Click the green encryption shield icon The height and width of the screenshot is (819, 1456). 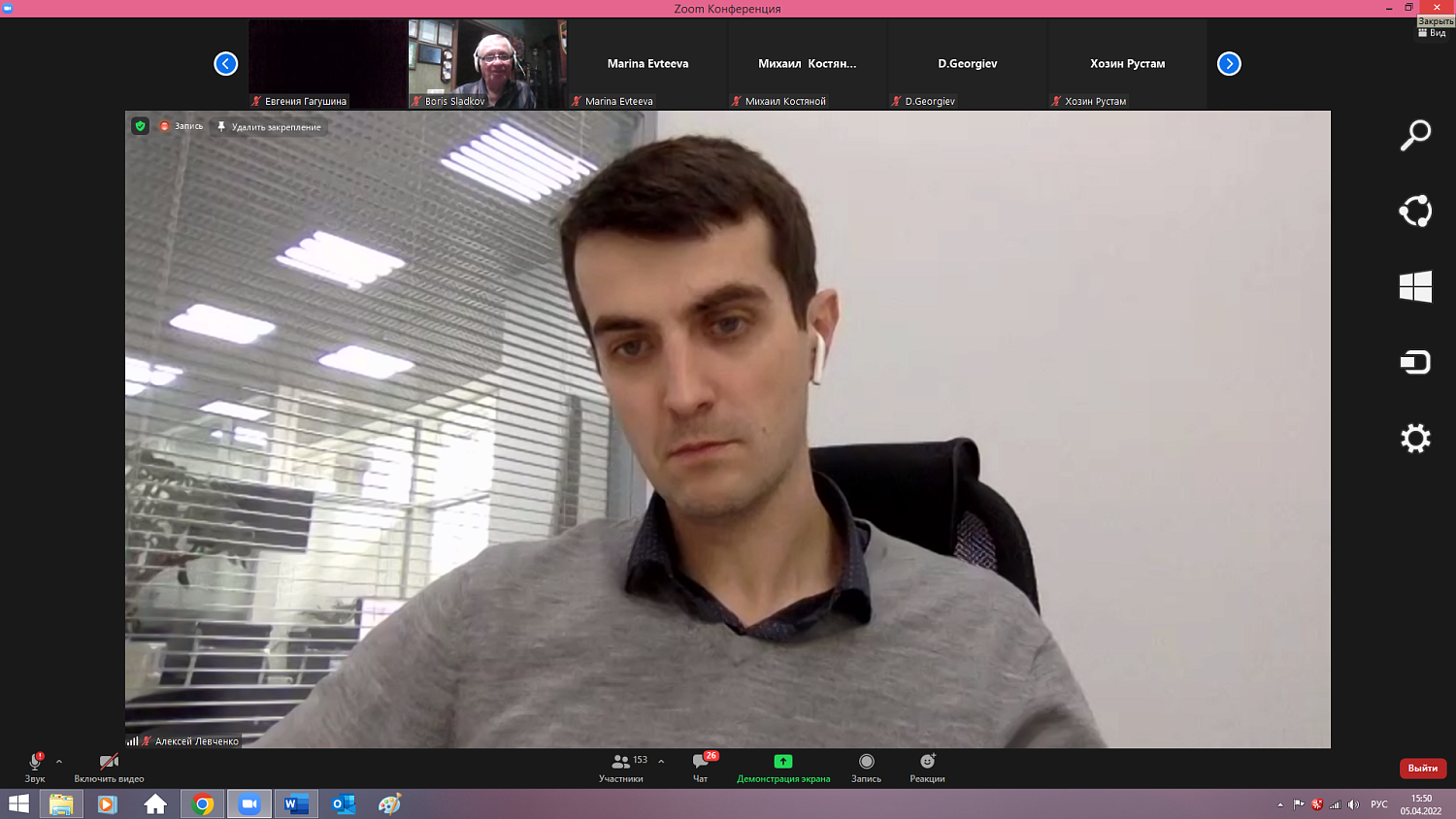point(141,126)
